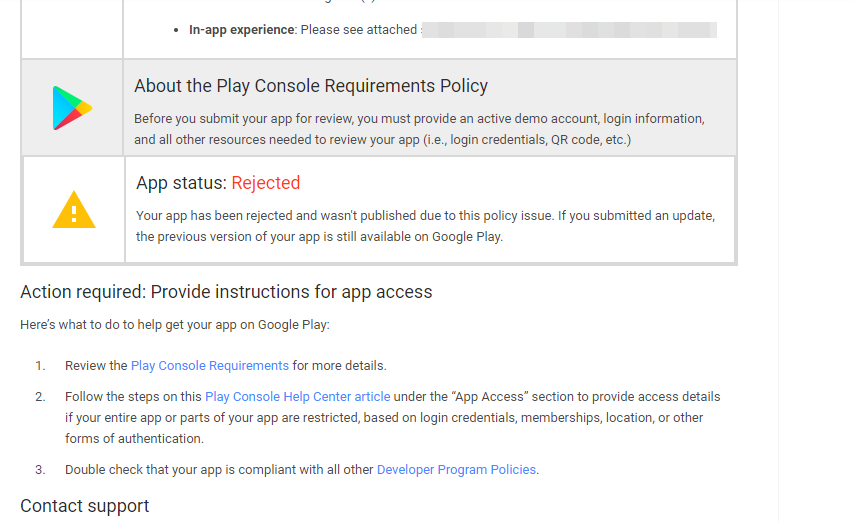Click the blurred attachment text after "Please see attached"

pyautogui.click(x=569, y=29)
